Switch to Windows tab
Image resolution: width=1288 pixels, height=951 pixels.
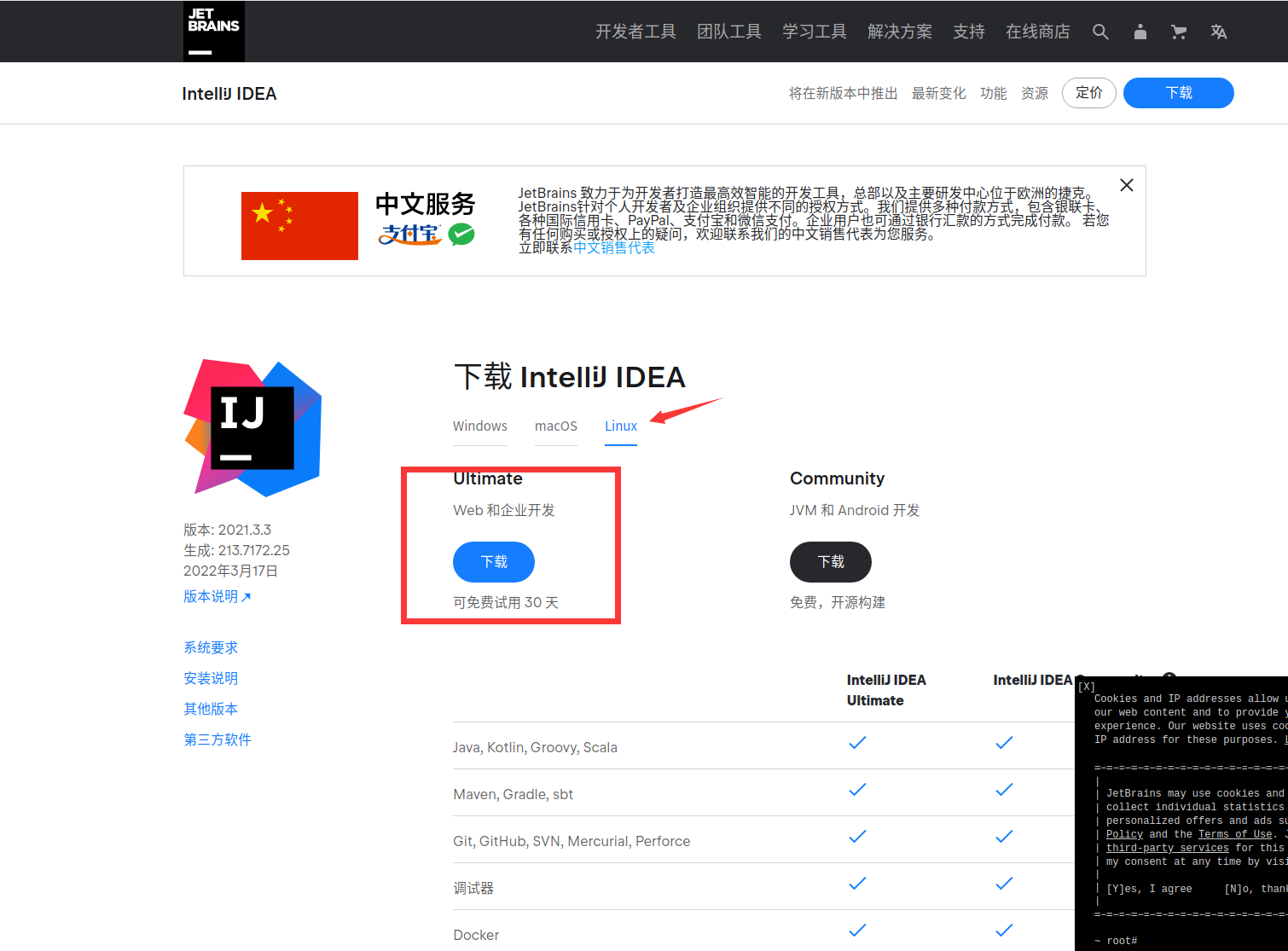(480, 426)
